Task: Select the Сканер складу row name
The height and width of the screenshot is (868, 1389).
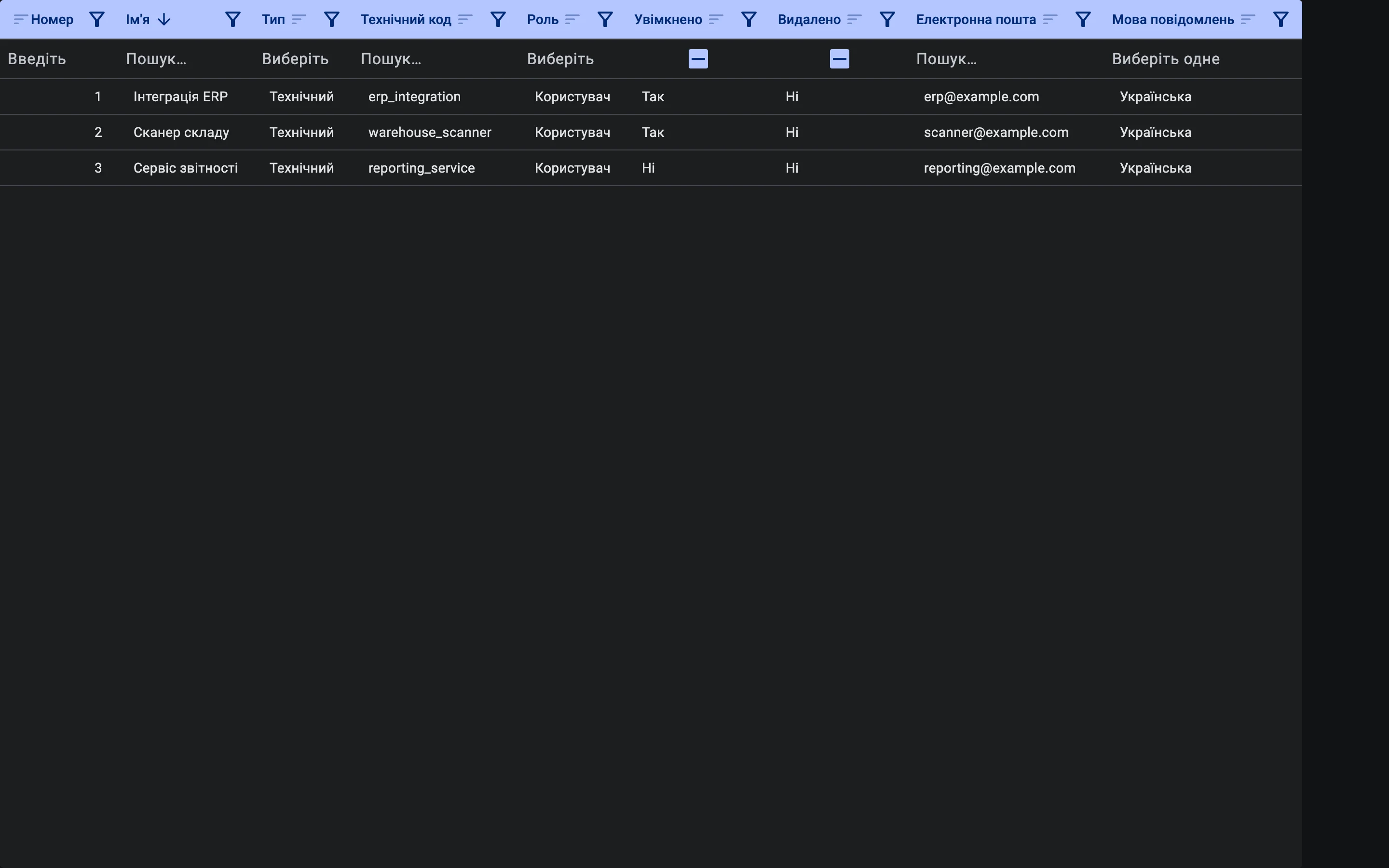Action: (181, 133)
